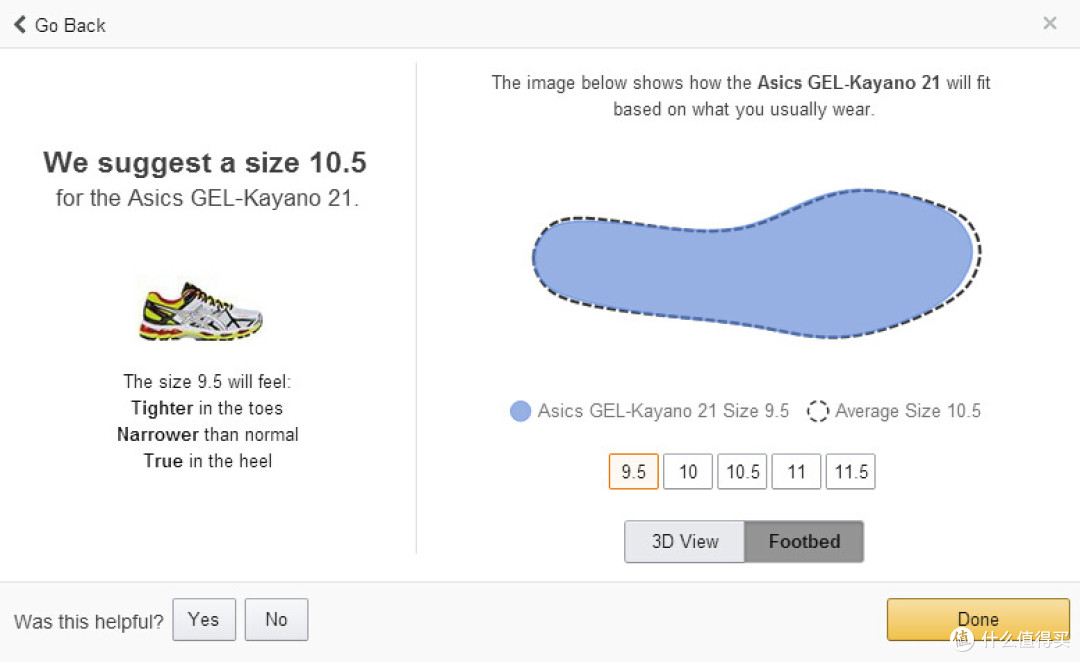Switch to 3D View tab

point(685,541)
